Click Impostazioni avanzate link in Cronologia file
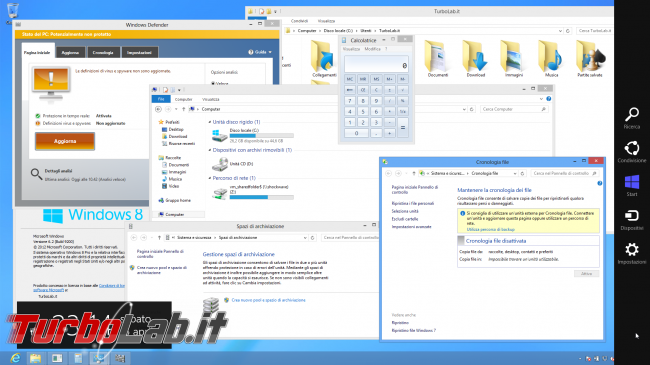This screenshot has height=365, width=650. coord(411,227)
